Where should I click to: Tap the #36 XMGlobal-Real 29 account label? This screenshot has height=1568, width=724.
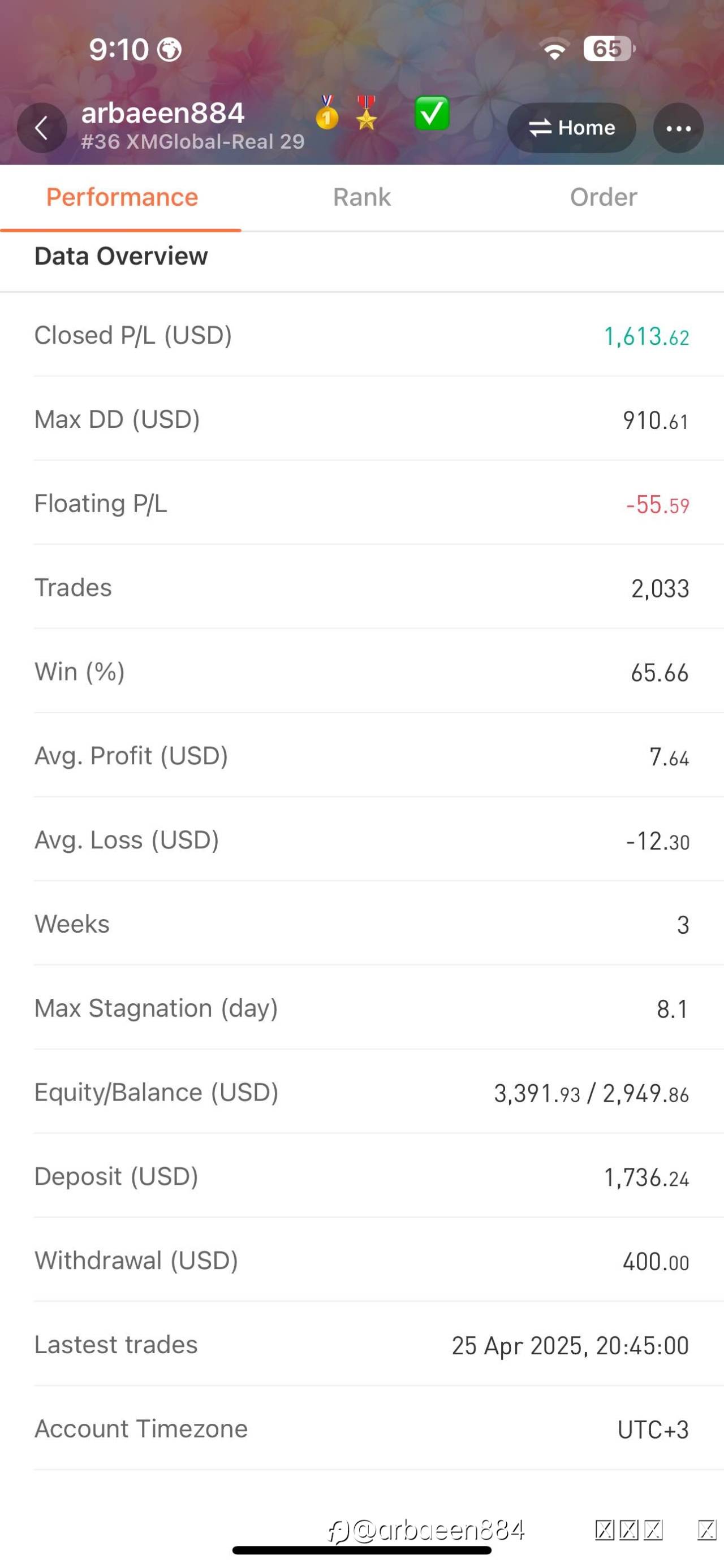point(192,142)
